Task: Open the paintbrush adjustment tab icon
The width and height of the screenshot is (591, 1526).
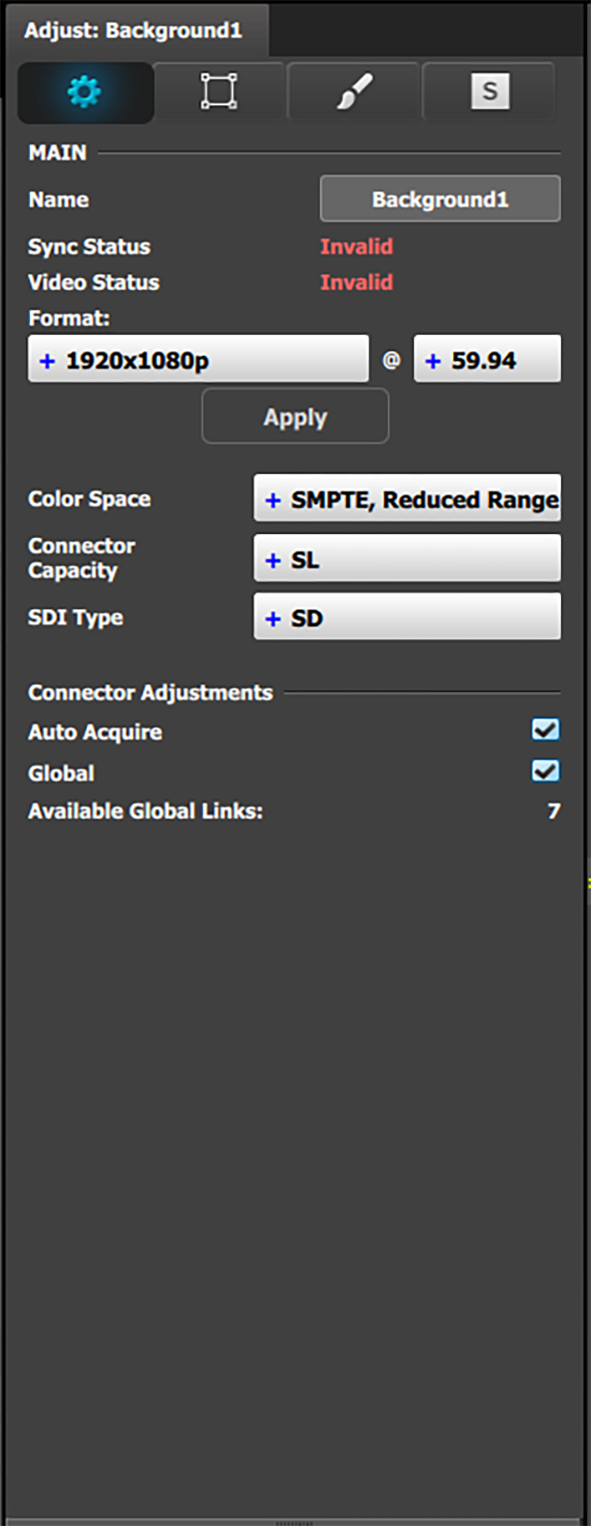Action: (353, 92)
